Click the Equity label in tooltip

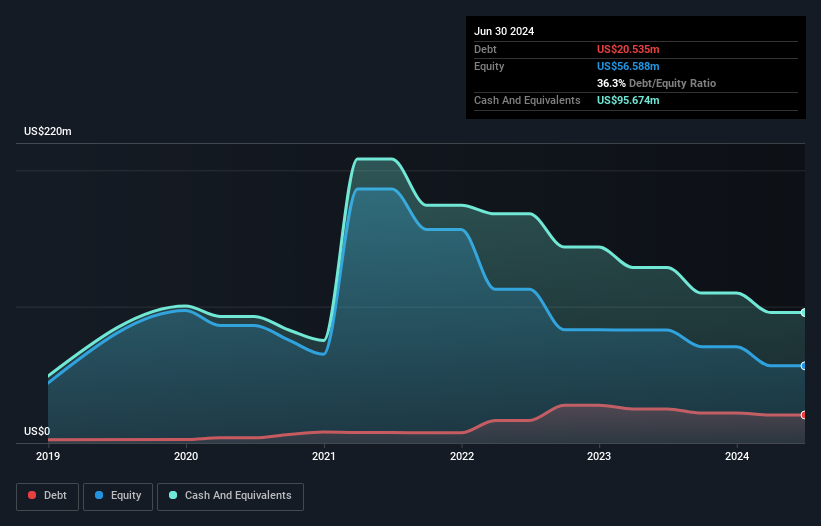pyautogui.click(x=489, y=66)
